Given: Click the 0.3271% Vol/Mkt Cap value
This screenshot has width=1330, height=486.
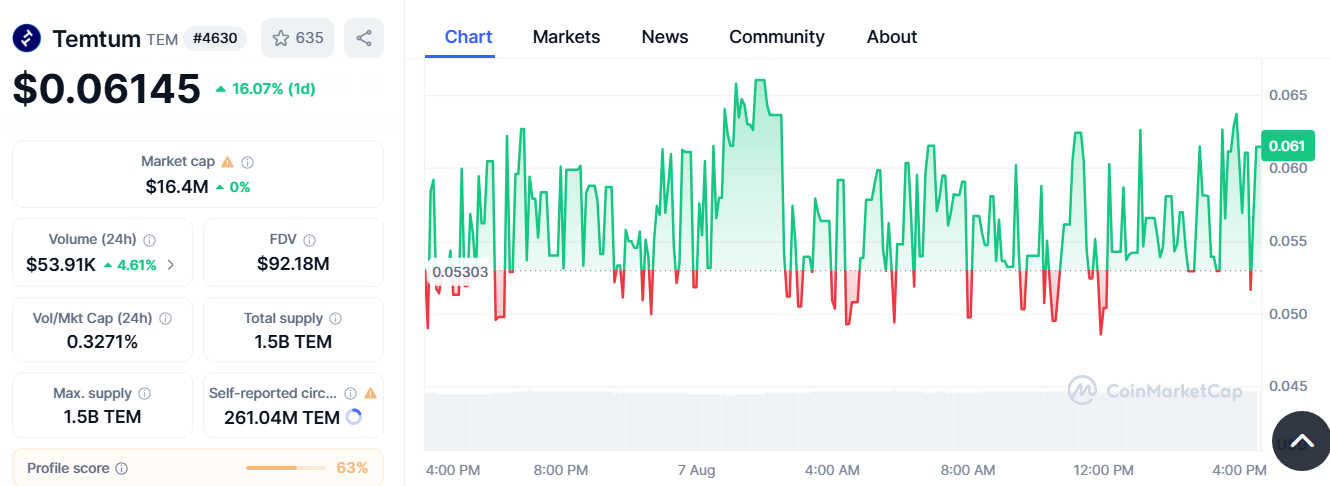Looking at the screenshot, I should [102, 342].
